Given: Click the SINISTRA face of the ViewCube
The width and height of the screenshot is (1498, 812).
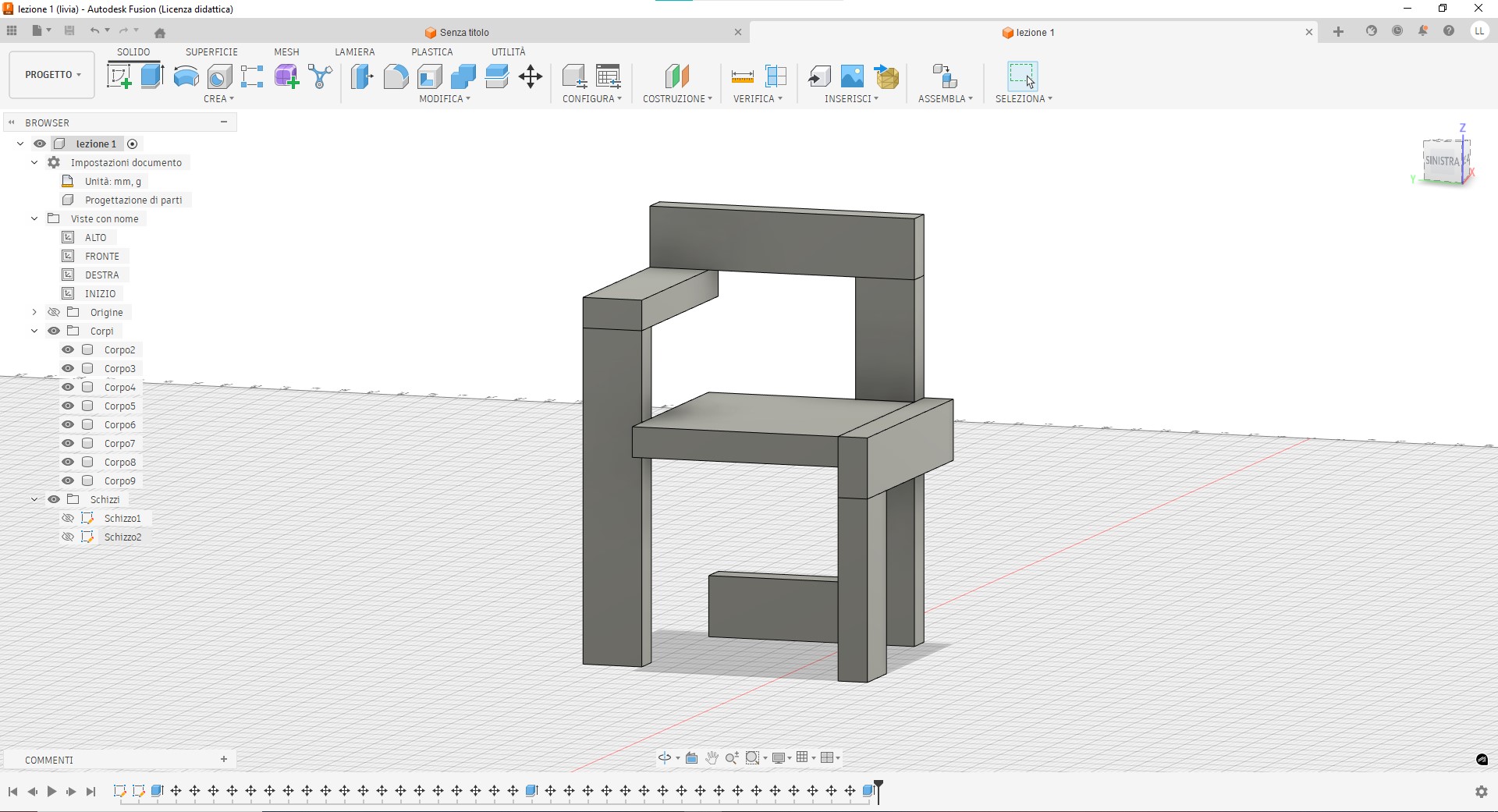Looking at the screenshot, I should tap(1441, 161).
